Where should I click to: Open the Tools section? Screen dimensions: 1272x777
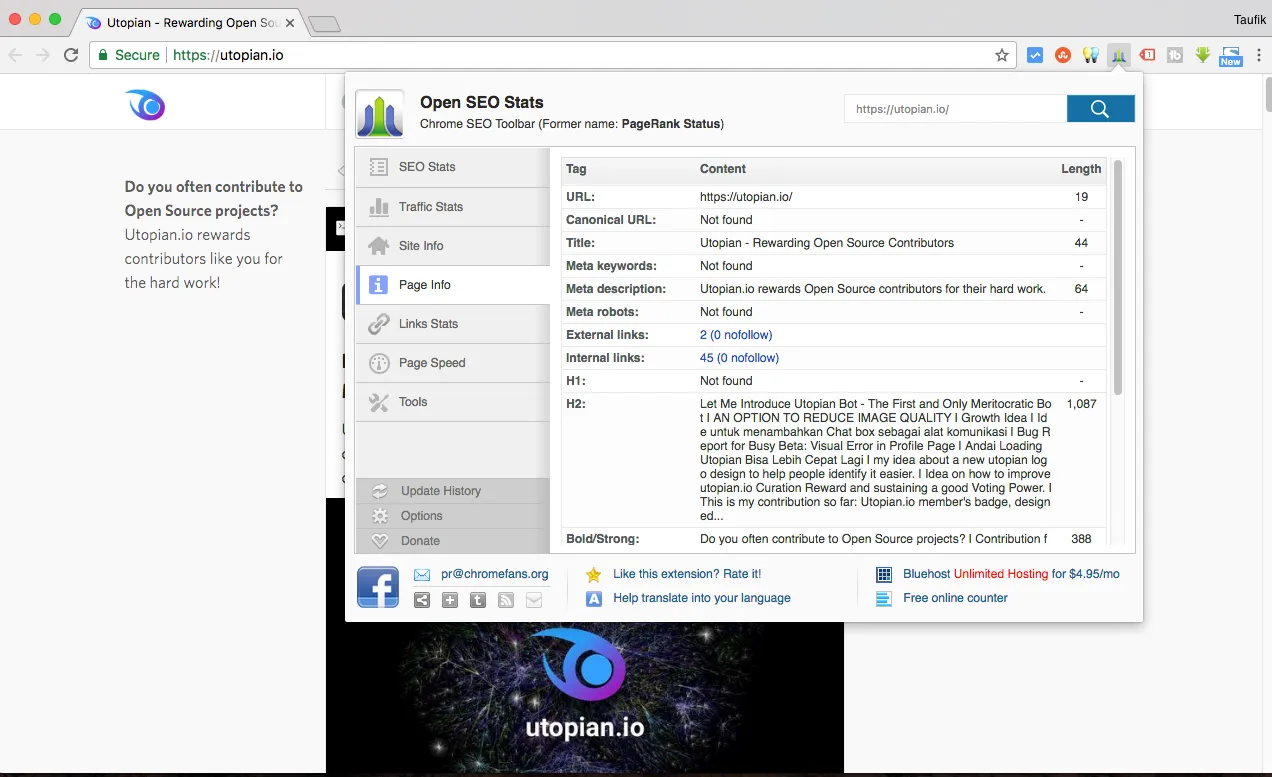coord(453,402)
